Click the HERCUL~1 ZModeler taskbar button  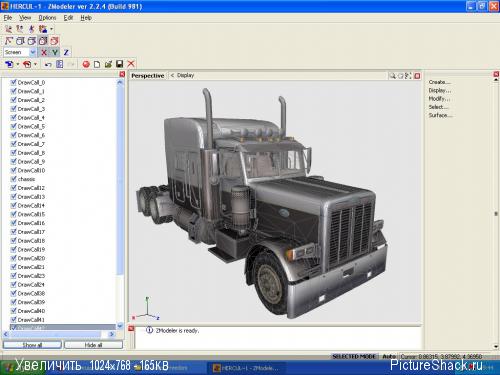247,368
